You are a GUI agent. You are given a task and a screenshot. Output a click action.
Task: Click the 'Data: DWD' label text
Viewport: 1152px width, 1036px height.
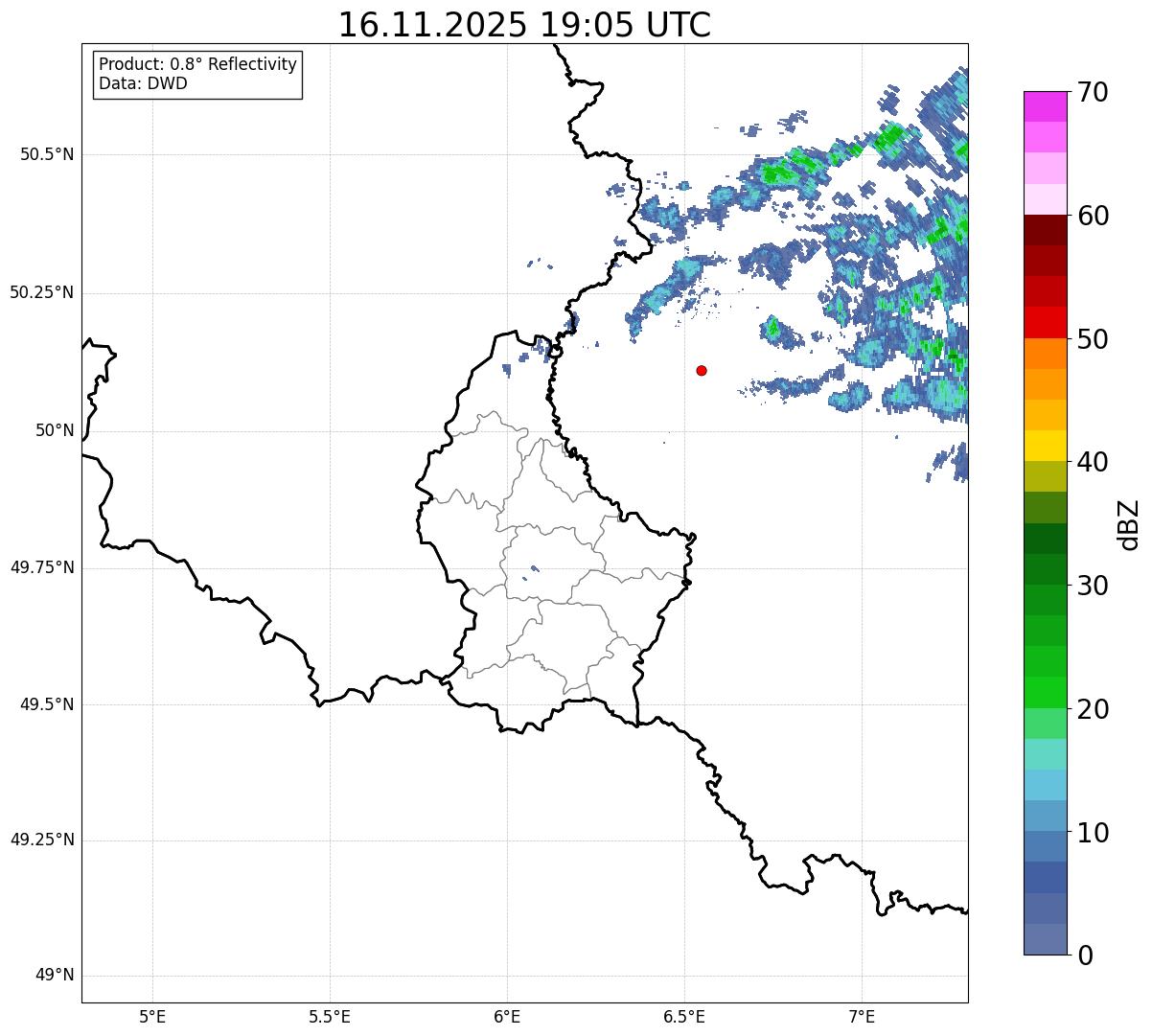(143, 83)
